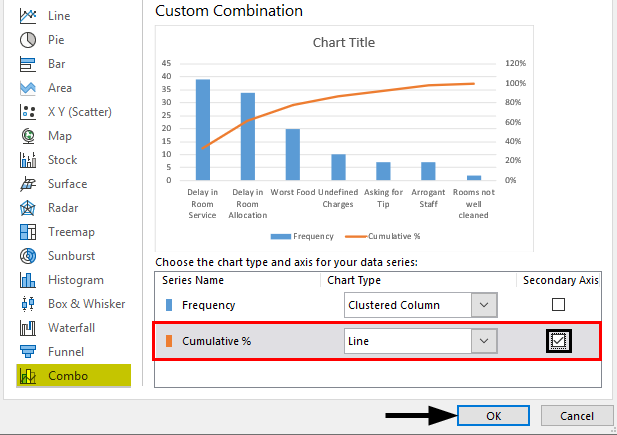The height and width of the screenshot is (435, 617).
Task: Select the Sunburst chart icon
Action: click(28, 256)
